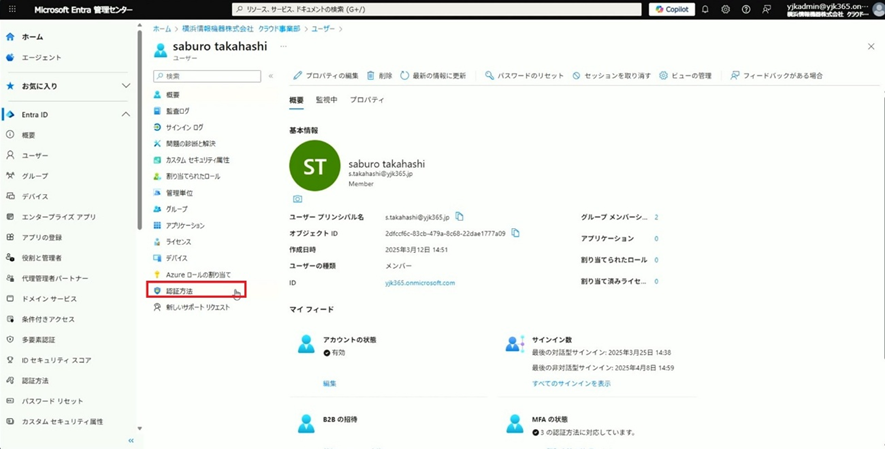The width and height of the screenshot is (885, 449).
Task: Copy the object ID value
Action: [516, 233]
